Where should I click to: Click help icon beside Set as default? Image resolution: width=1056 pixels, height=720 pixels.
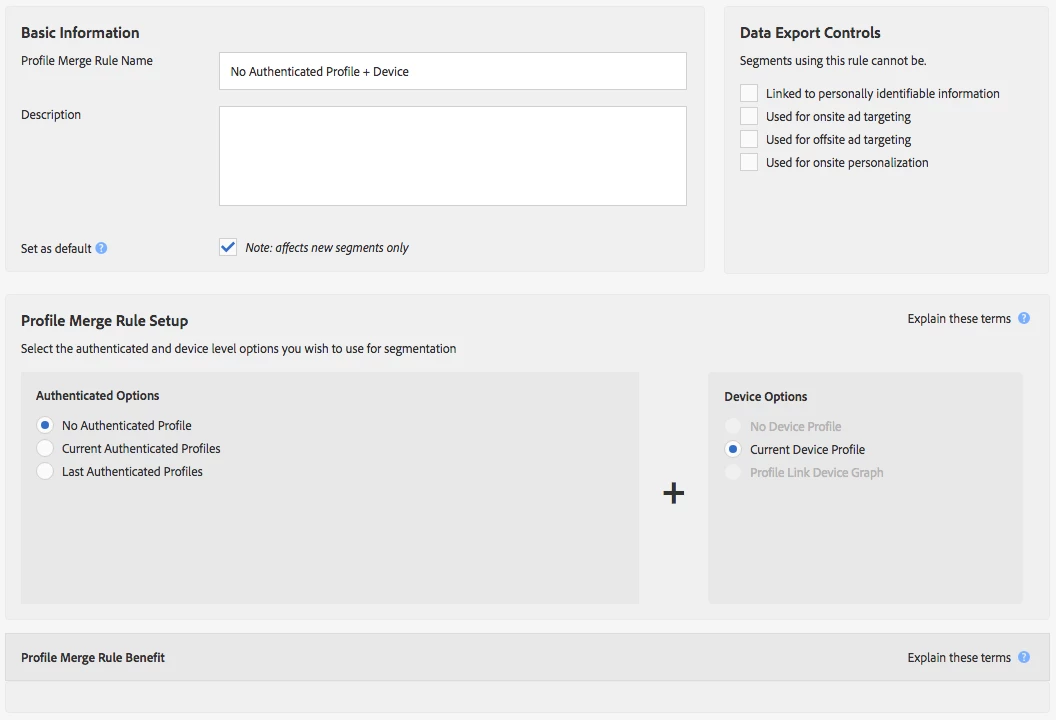click(101, 248)
